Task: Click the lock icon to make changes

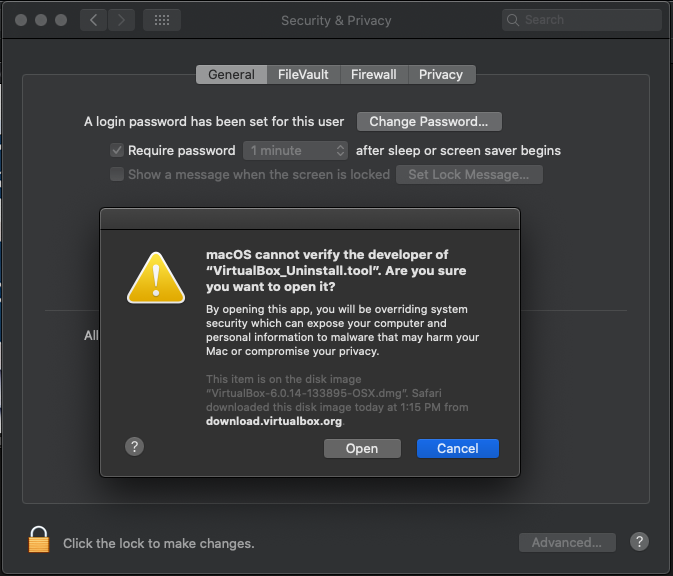Action: [x=39, y=540]
